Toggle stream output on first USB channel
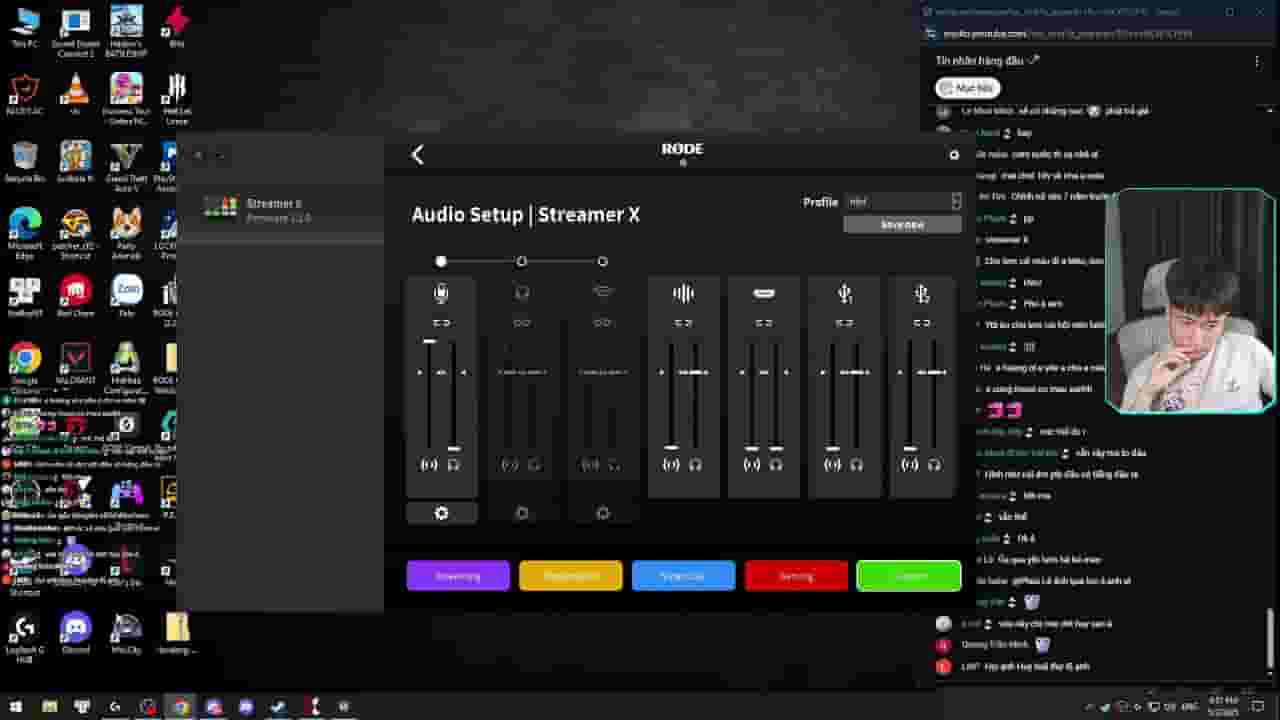The width and height of the screenshot is (1280, 720). point(833,465)
